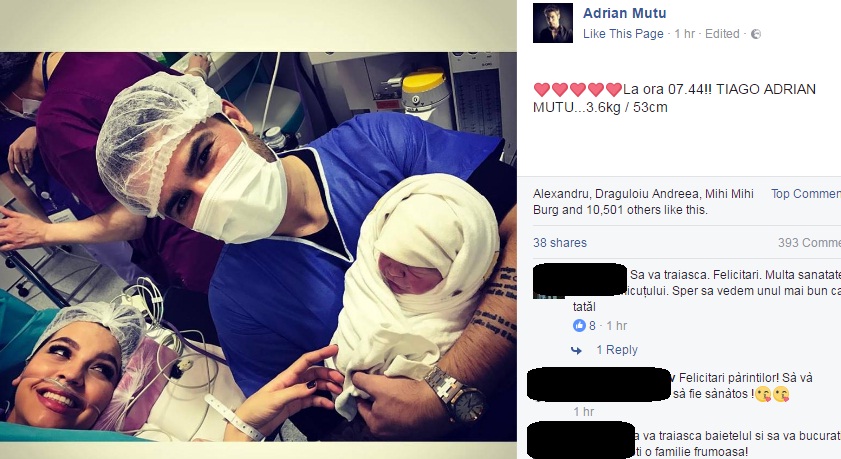
Task: Click the reply arrow icon beside 1 Reply
Action: (x=577, y=351)
